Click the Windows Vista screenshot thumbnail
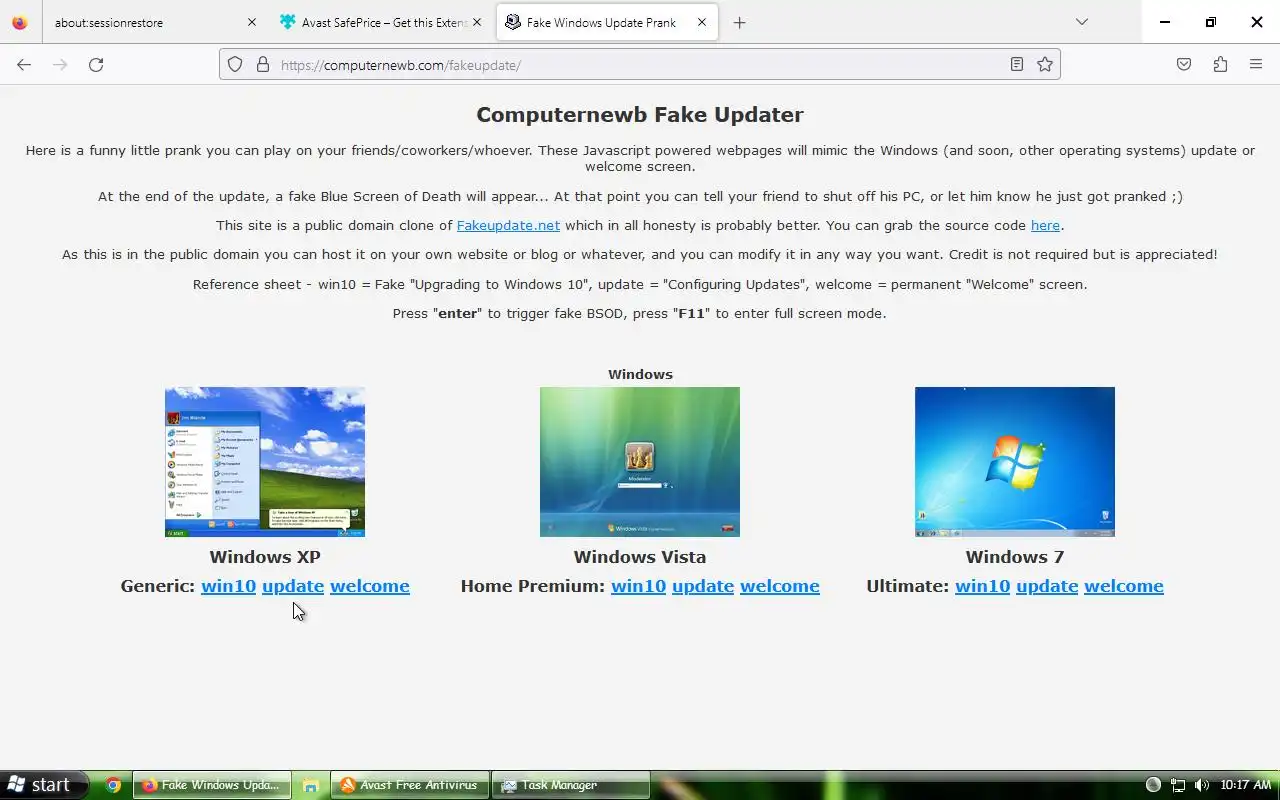 640,462
